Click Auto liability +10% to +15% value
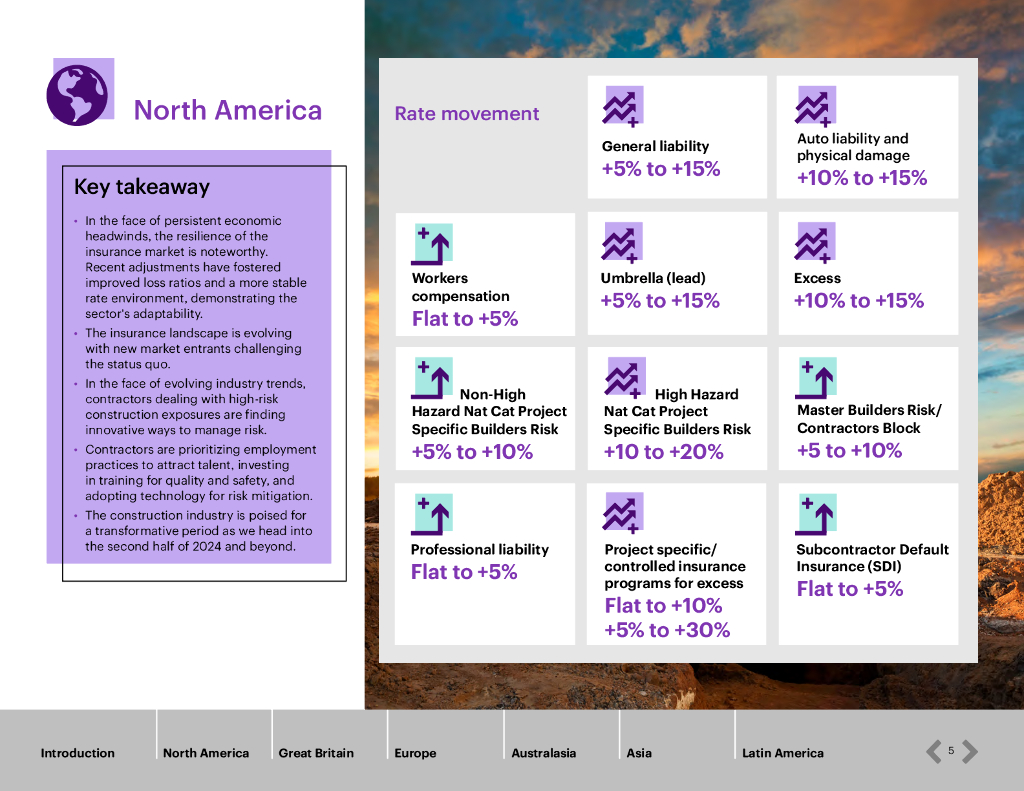This screenshot has width=1024, height=791. [862, 178]
